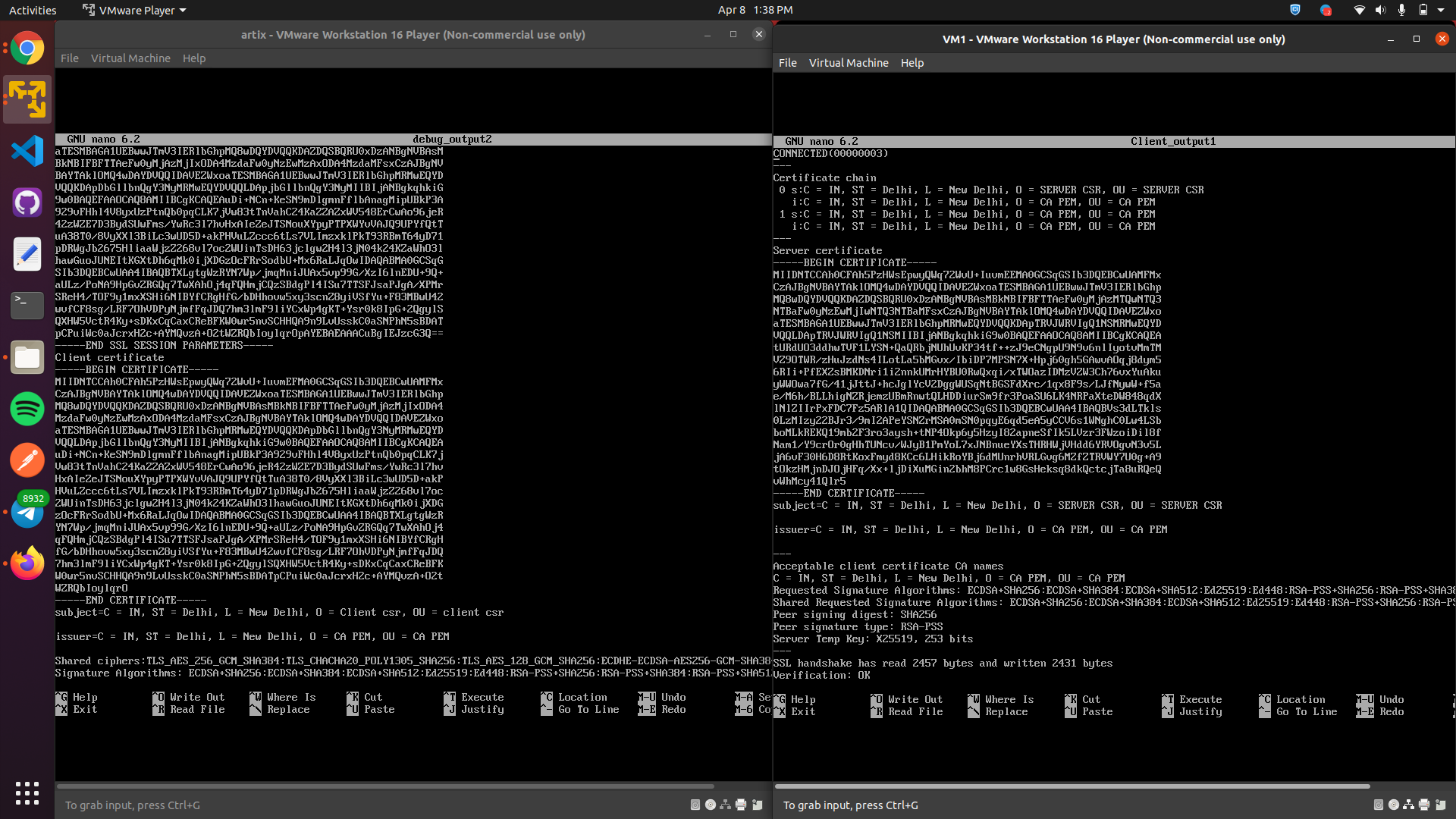Click the CD/DVD drive icon in artix status bar
The width and height of the screenshot is (1456, 819).
711,805
